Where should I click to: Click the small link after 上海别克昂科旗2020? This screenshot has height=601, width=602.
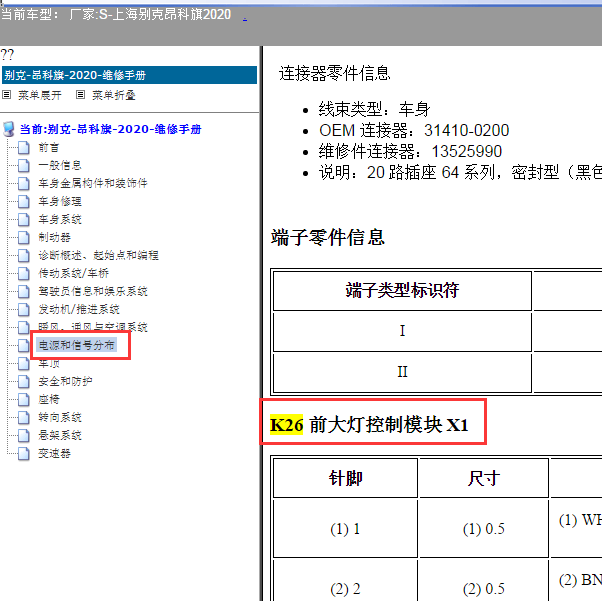(x=245, y=18)
